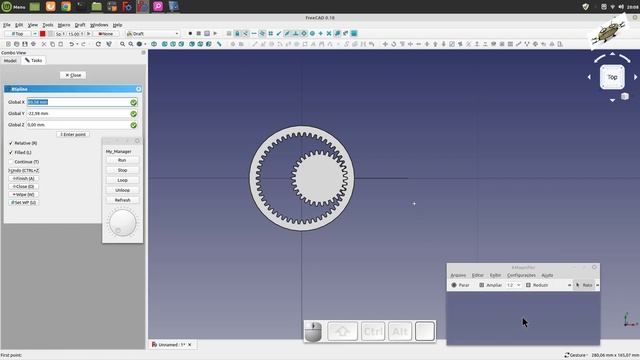Open the Draft workbench selector dropdown

click(x=153, y=33)
